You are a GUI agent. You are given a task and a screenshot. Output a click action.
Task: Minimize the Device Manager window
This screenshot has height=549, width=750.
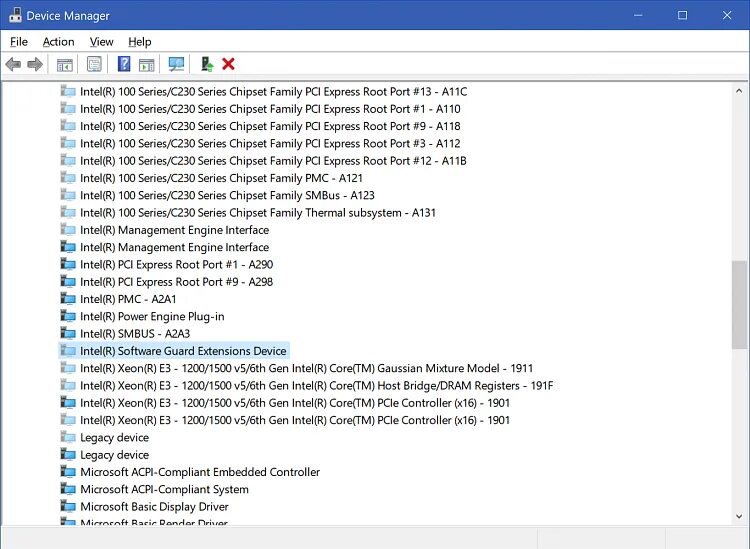(x=638, y=15)
